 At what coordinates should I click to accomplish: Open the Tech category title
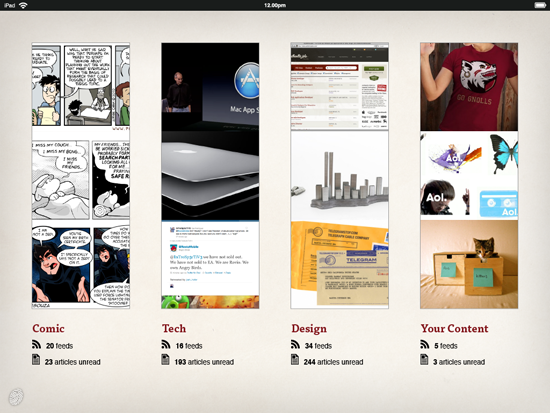(x=174, y=328)
